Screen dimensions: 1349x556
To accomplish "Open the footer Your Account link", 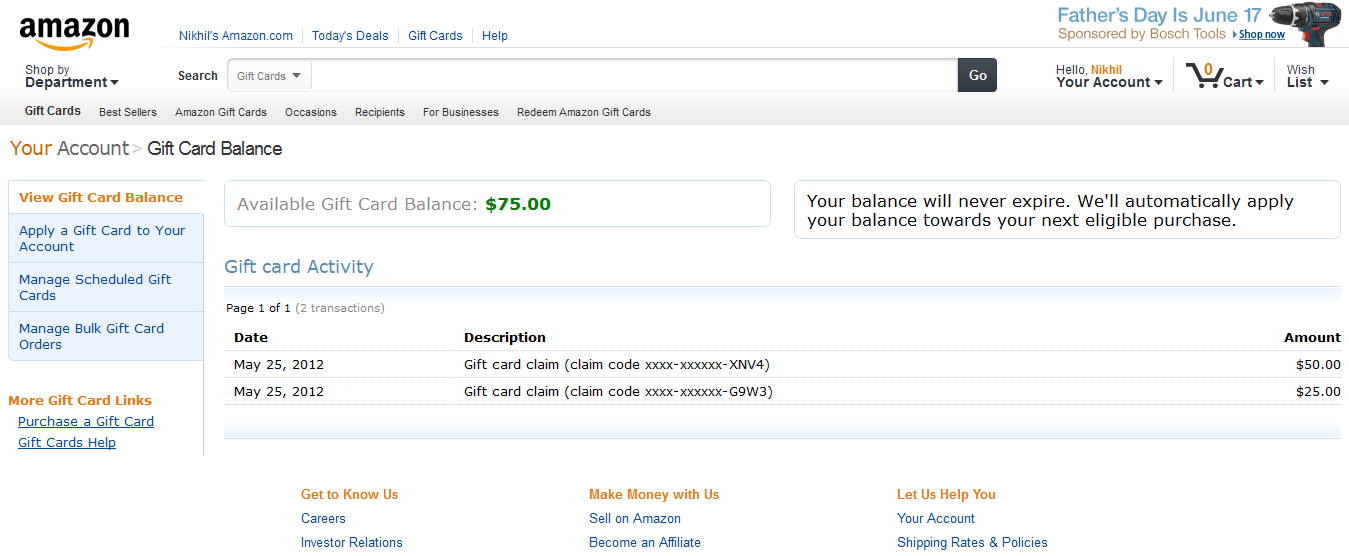I will coord(936,518).
